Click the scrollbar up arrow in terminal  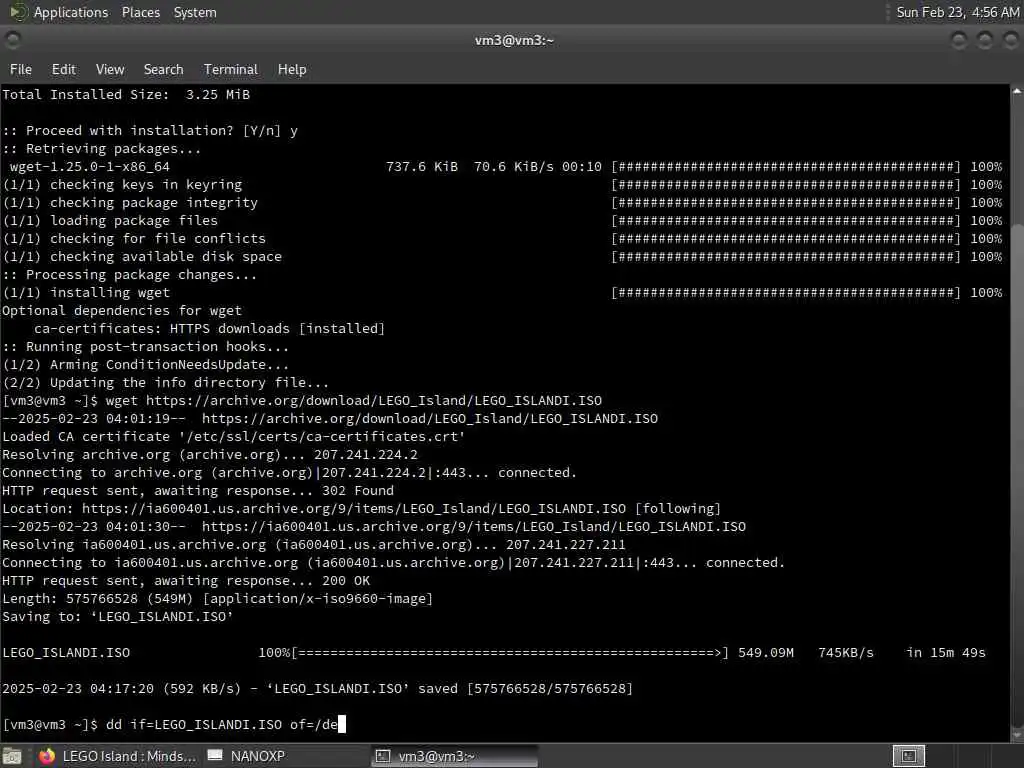click(x=1017, y=92)
